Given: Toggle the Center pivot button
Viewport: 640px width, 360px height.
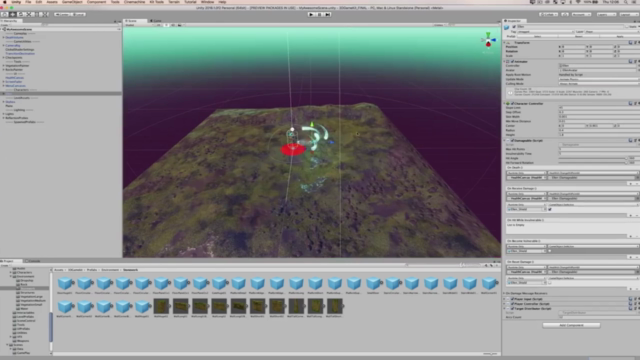Looking at the screenshot, I should click(62, 14).
